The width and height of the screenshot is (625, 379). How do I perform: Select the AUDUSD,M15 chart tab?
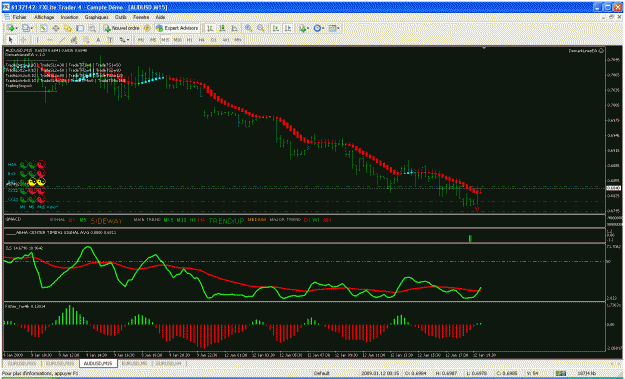click(x=98, y=363)
